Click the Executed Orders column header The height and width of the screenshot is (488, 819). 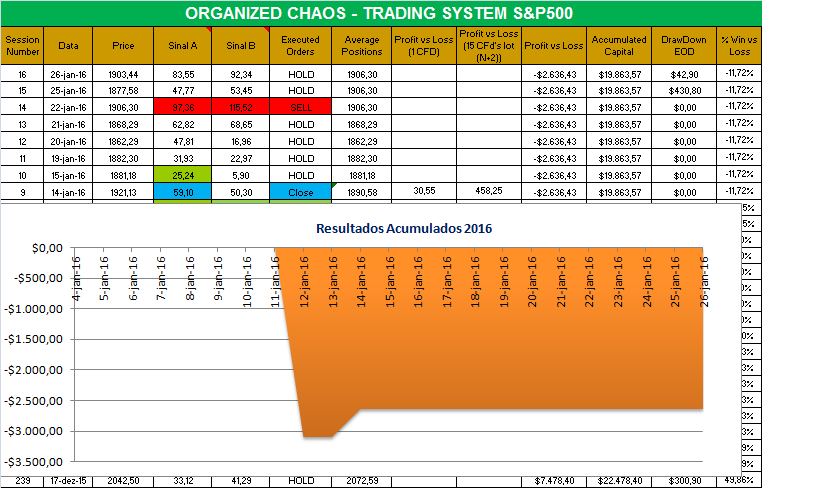click(x=300, y=46)
